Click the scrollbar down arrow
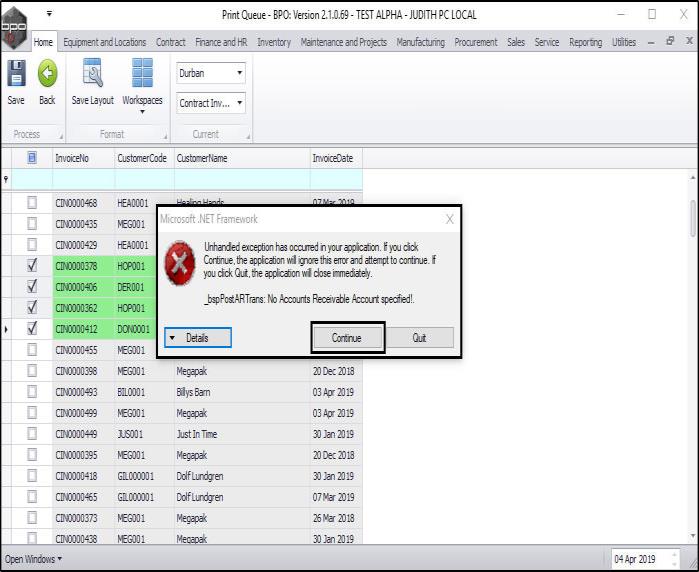 [693, 536]
